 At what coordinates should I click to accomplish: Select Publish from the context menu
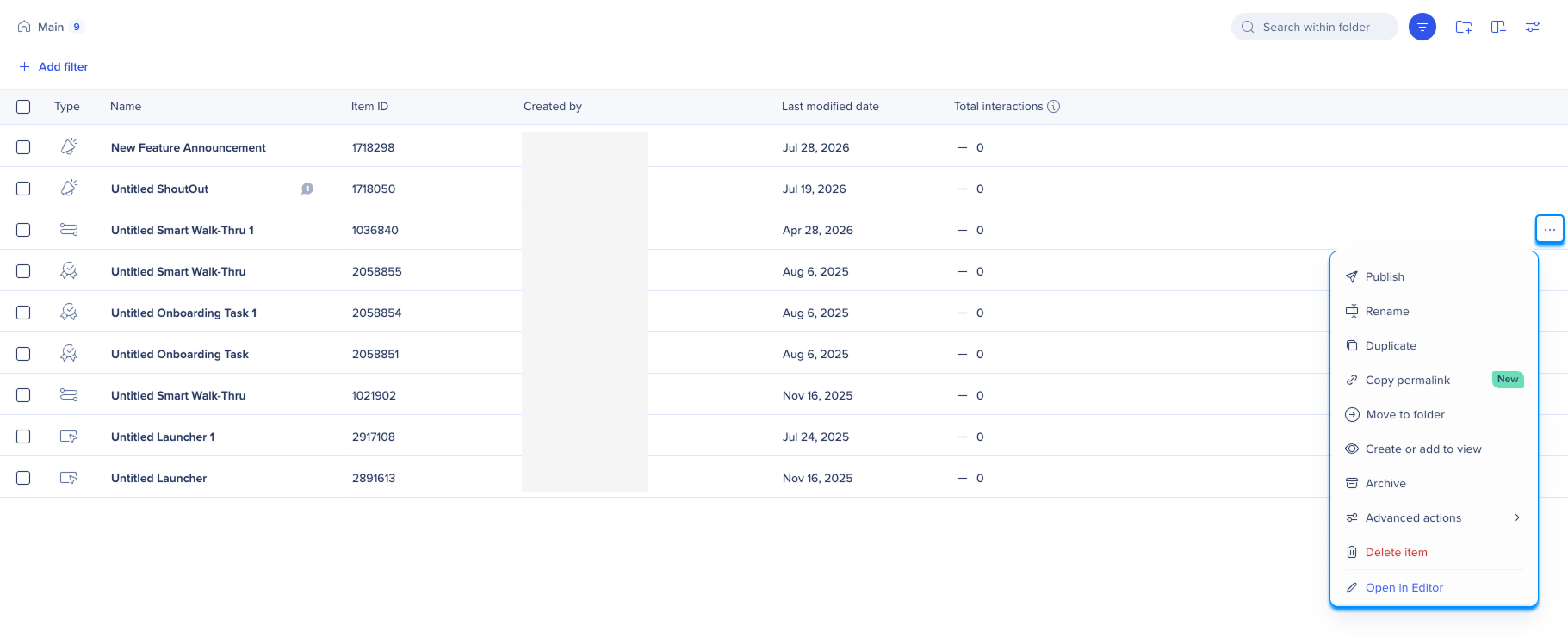(1434, 276)
